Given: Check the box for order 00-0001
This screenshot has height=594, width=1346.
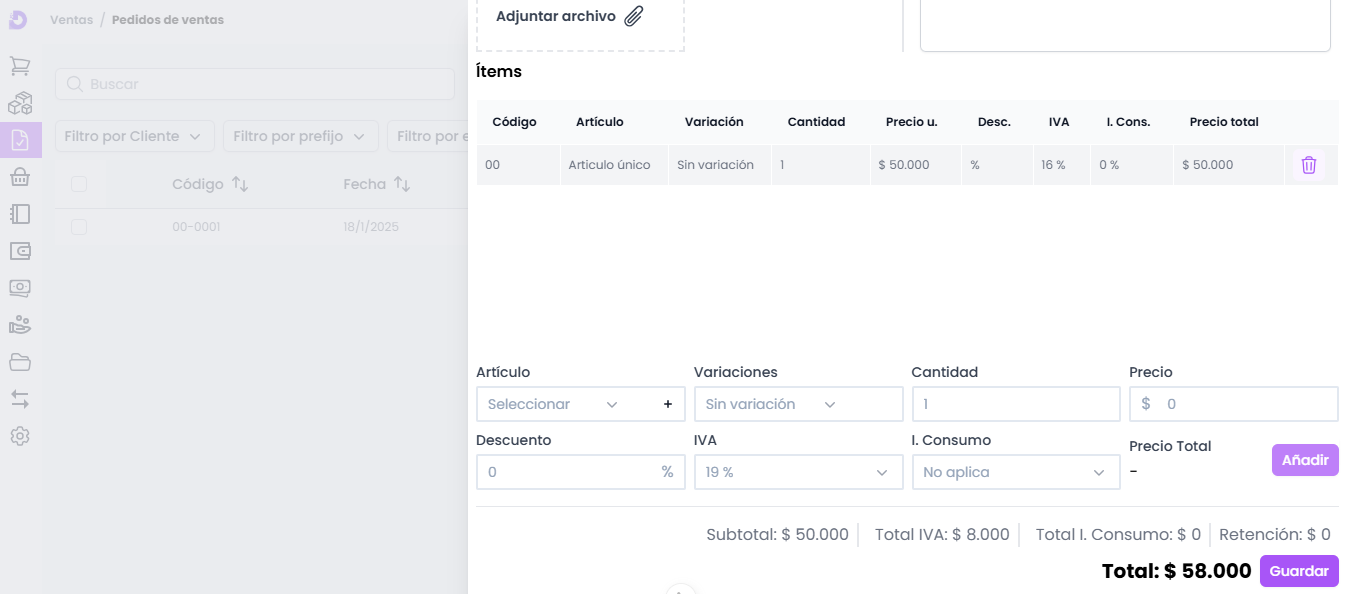Looking at the screenshot, I should coord(79,227).
